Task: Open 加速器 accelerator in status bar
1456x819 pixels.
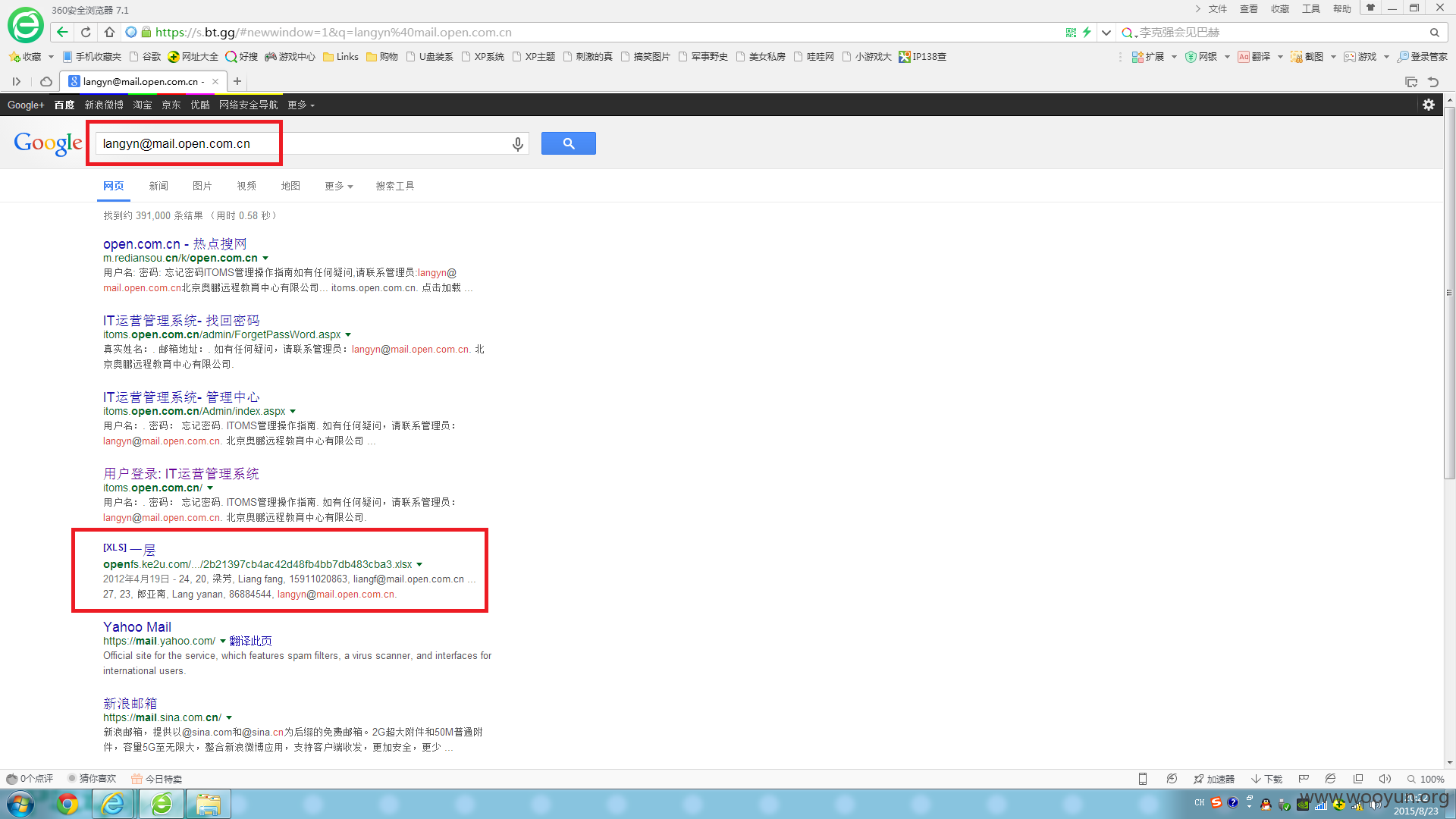Action: pyautogui.click(x=1213, y=779)
